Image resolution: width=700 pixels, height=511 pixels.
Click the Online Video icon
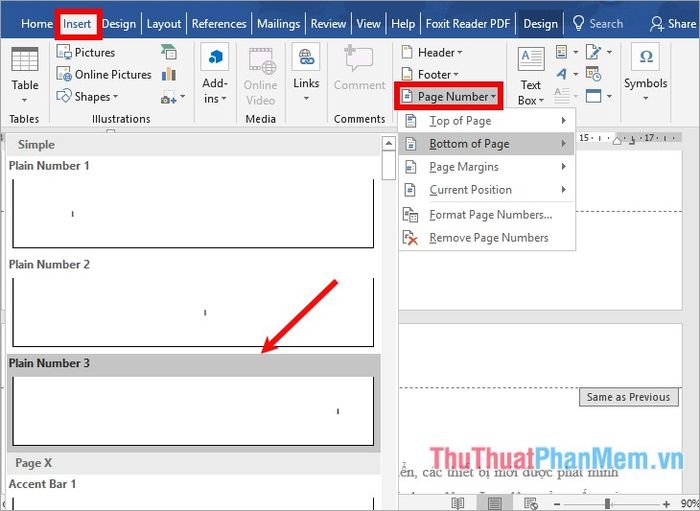point(262,61)
